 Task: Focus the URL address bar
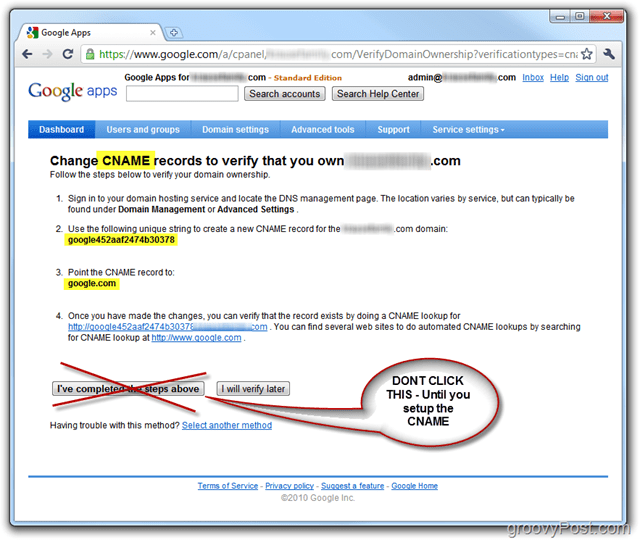click(338, 54)
